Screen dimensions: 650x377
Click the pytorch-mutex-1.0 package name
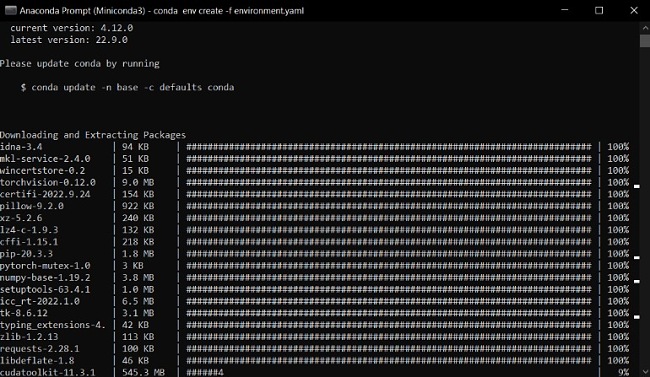click(x=45, y=265)
